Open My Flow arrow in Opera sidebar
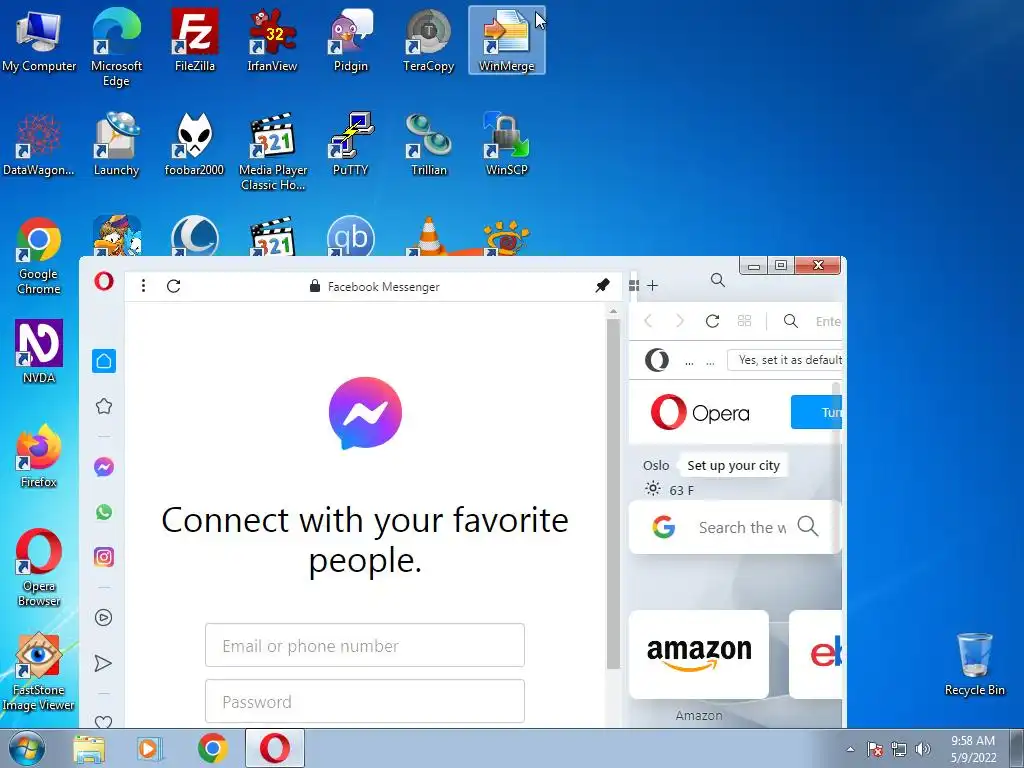Image resolution: width=1024 pixels, height=768 pixels. pos(103,664)
